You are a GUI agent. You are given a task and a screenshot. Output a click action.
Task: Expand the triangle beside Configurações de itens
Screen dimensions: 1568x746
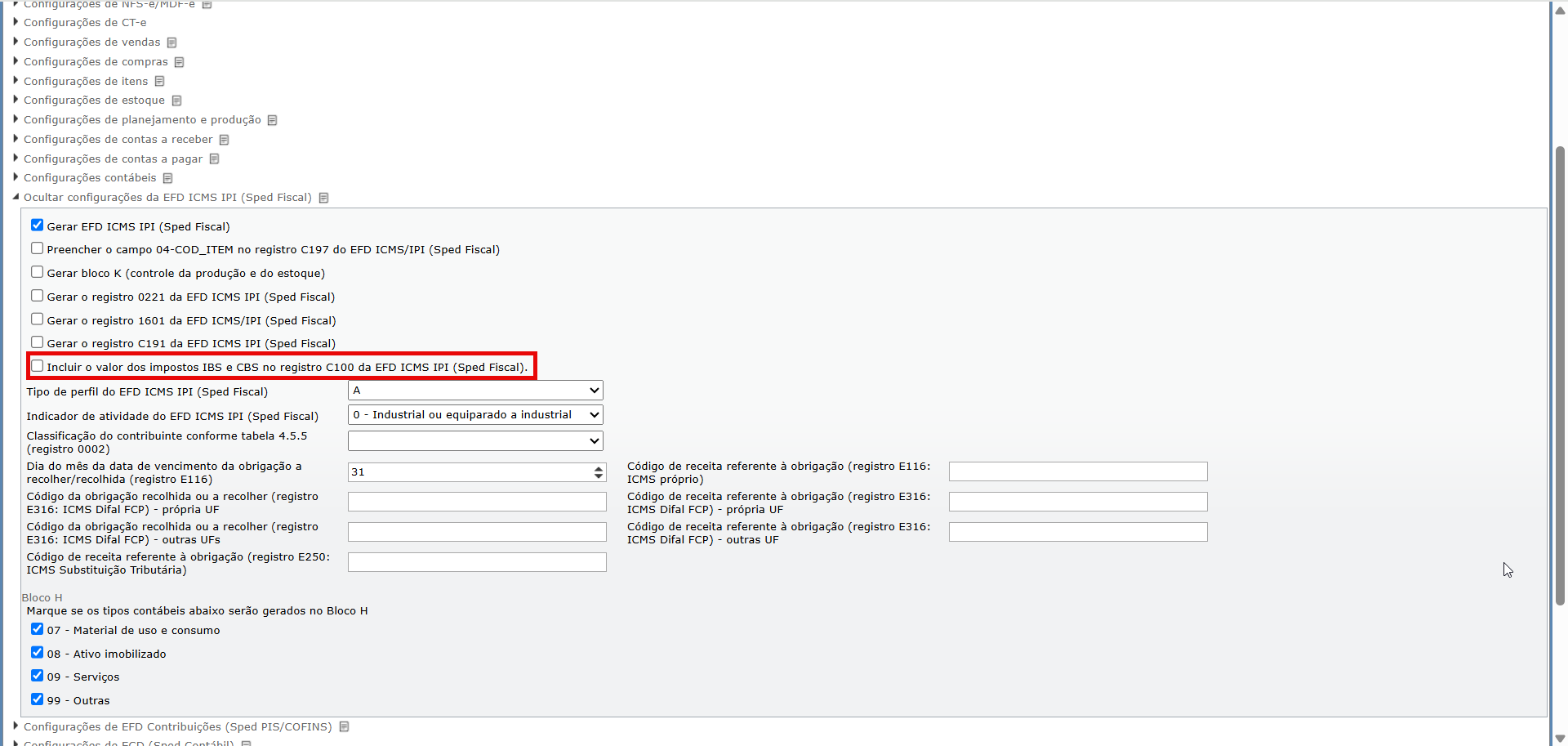(16, 80)
